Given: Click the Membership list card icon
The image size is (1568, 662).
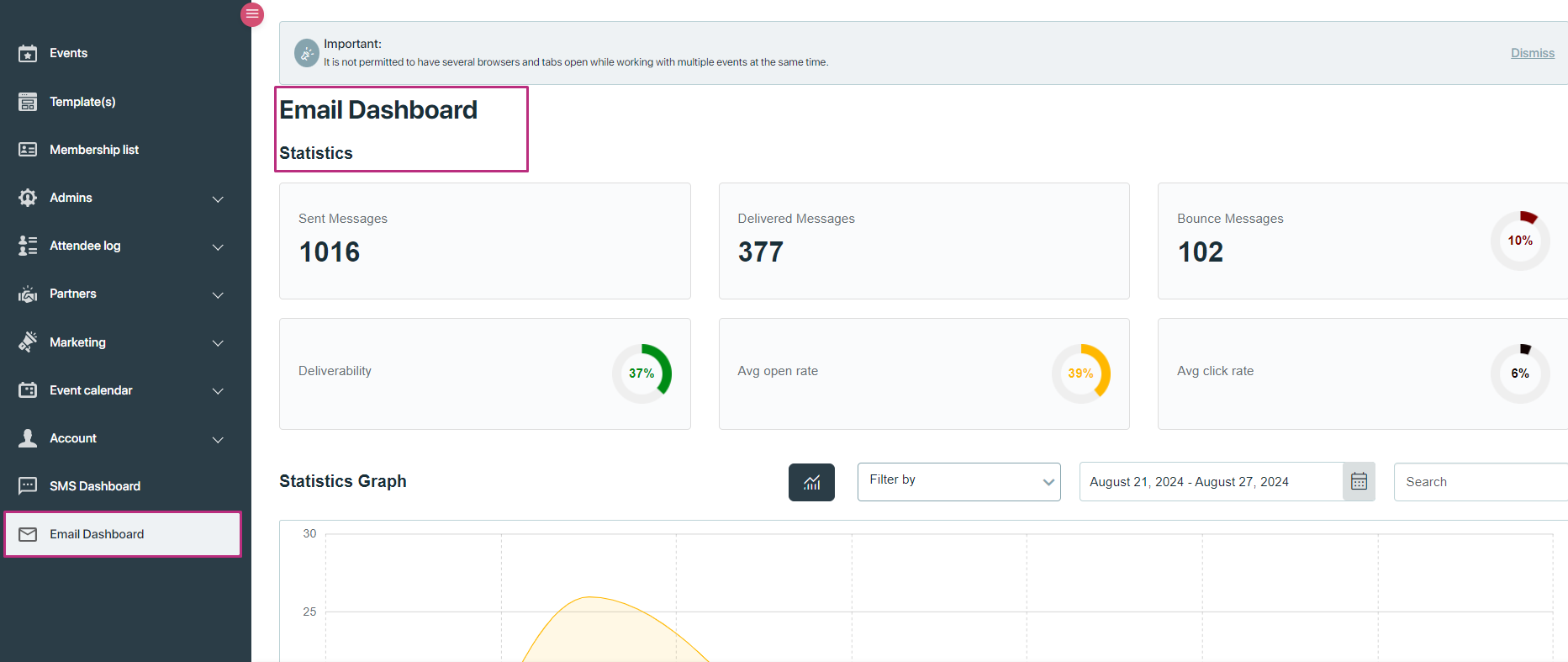Looking at the screenshot, I should pos(28,150).
